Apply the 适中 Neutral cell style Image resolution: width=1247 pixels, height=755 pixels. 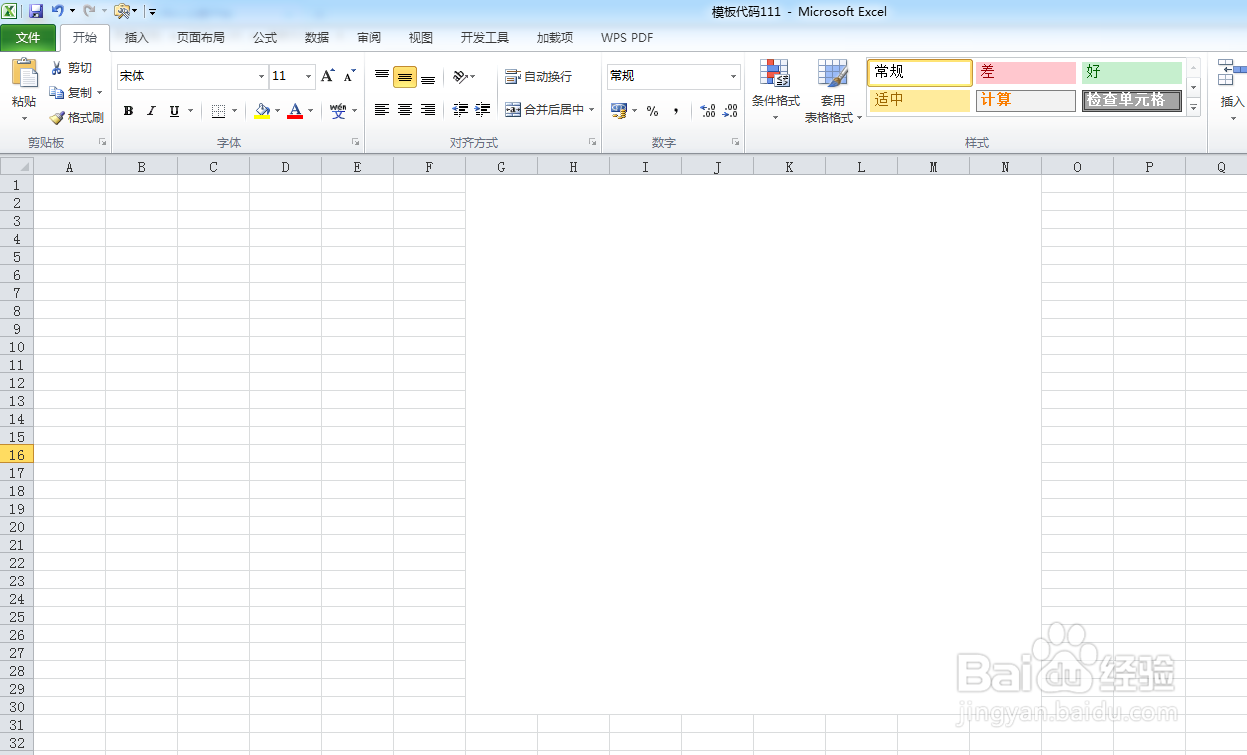(x=920, y=100)
